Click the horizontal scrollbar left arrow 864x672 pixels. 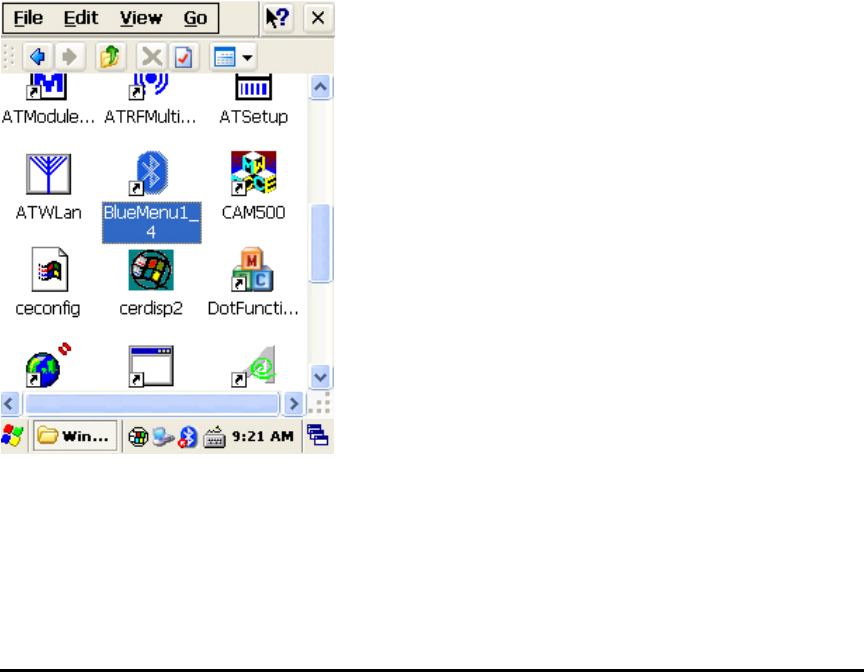coord(10,404)
